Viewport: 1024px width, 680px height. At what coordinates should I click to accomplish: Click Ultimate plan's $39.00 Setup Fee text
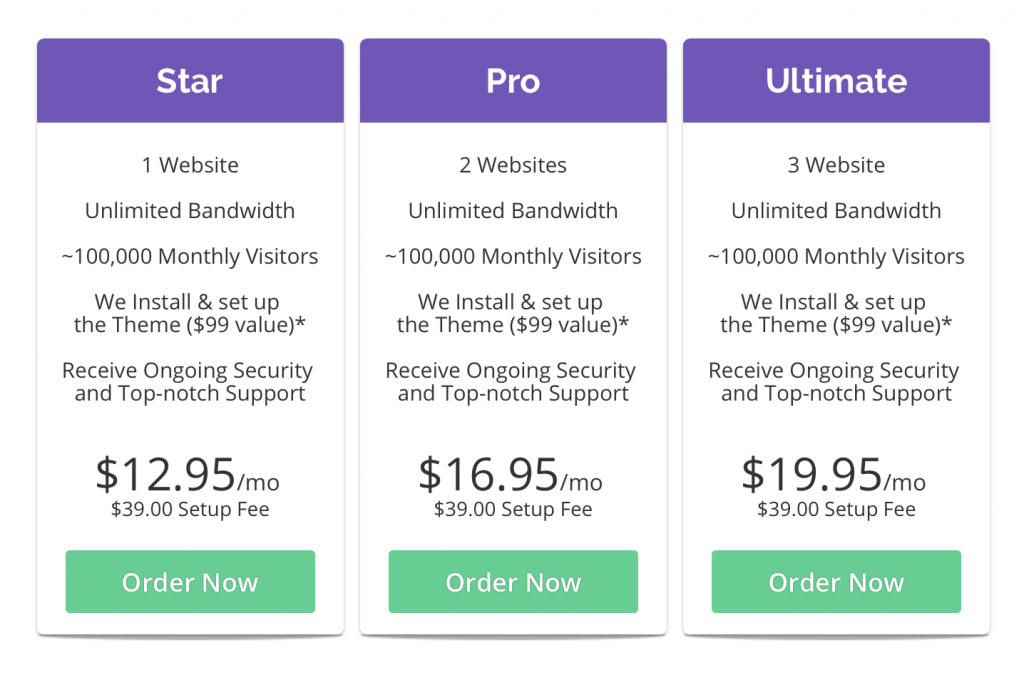point(836,509)
